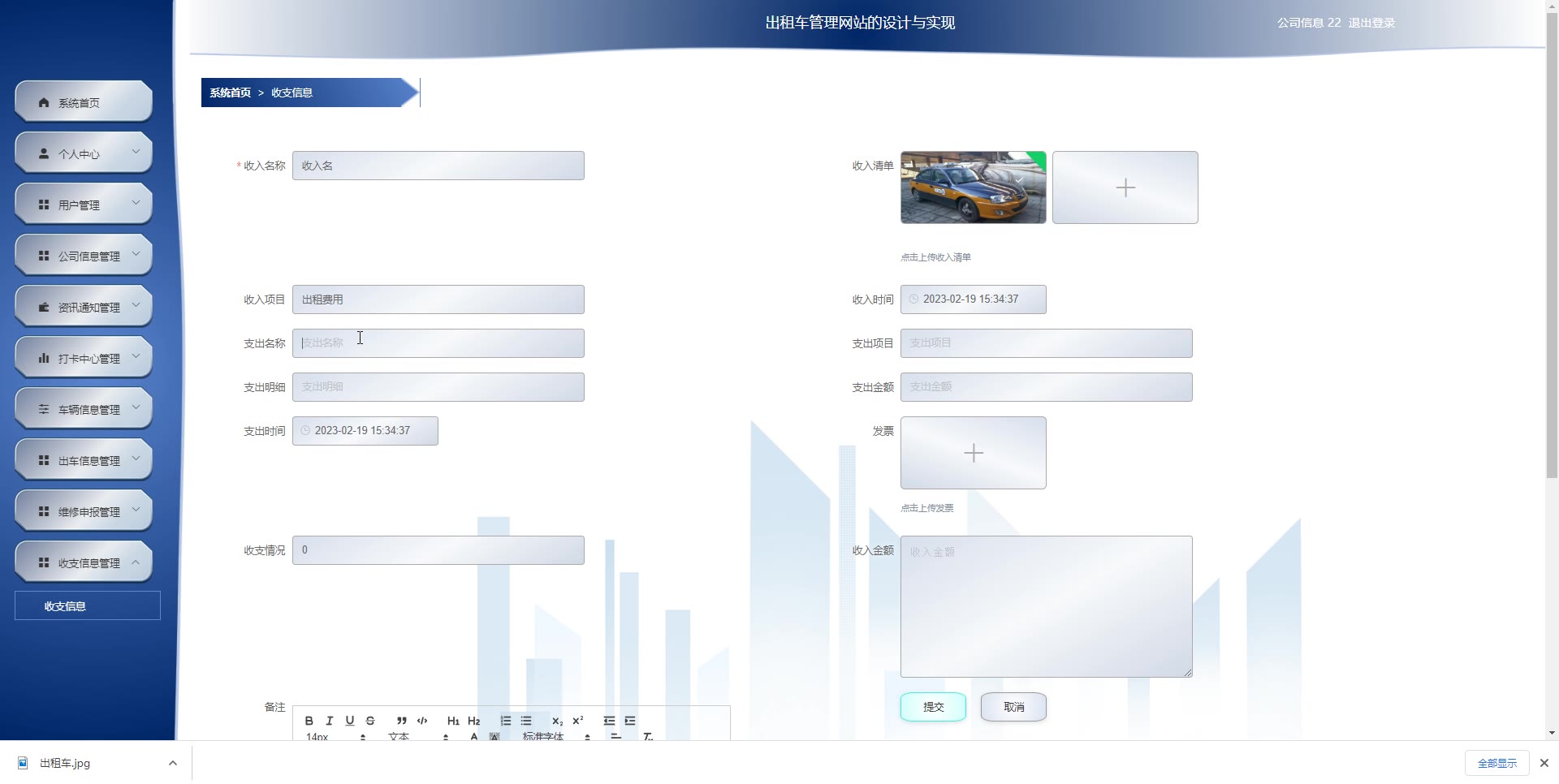Click the home icon beside 系统首页
The image size is (1559, 784).
[x=44, y=103]
